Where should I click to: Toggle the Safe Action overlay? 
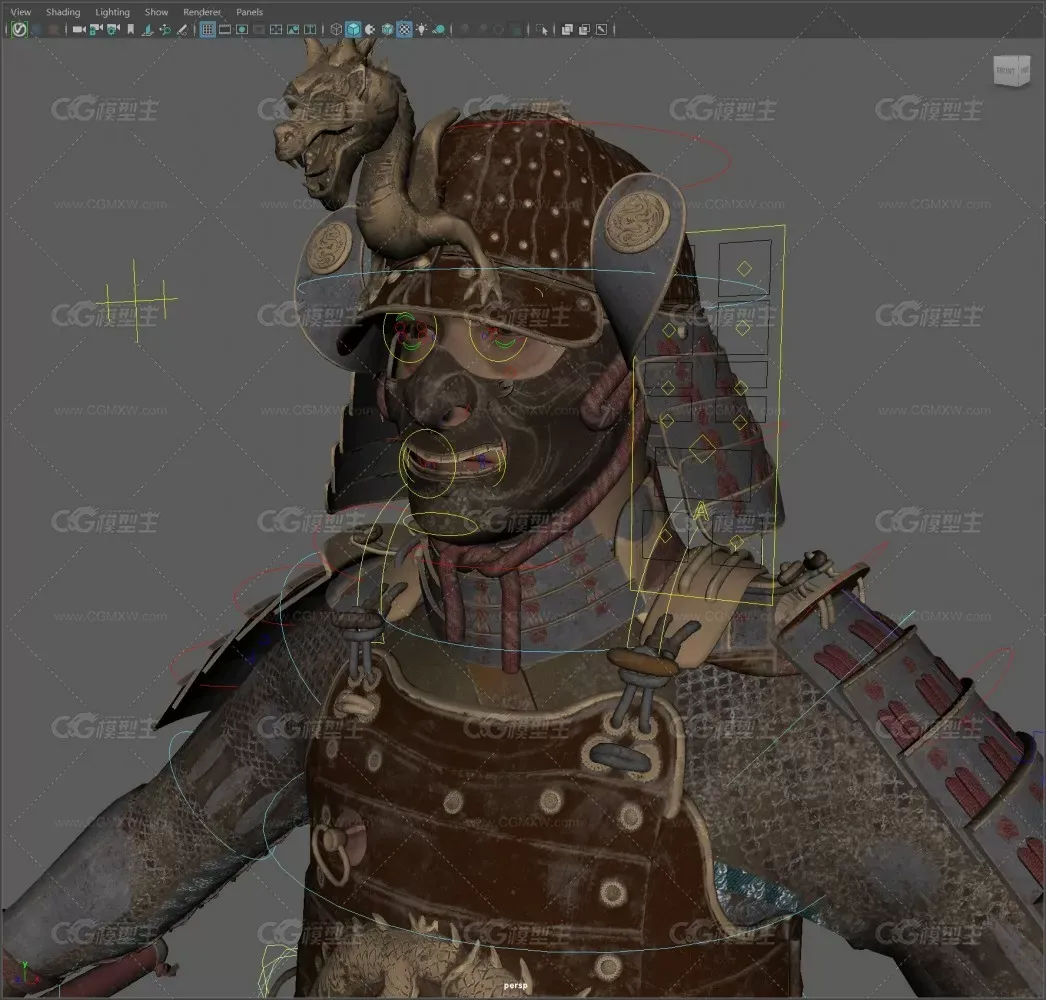pyautogui.click(x=293, y=29)
